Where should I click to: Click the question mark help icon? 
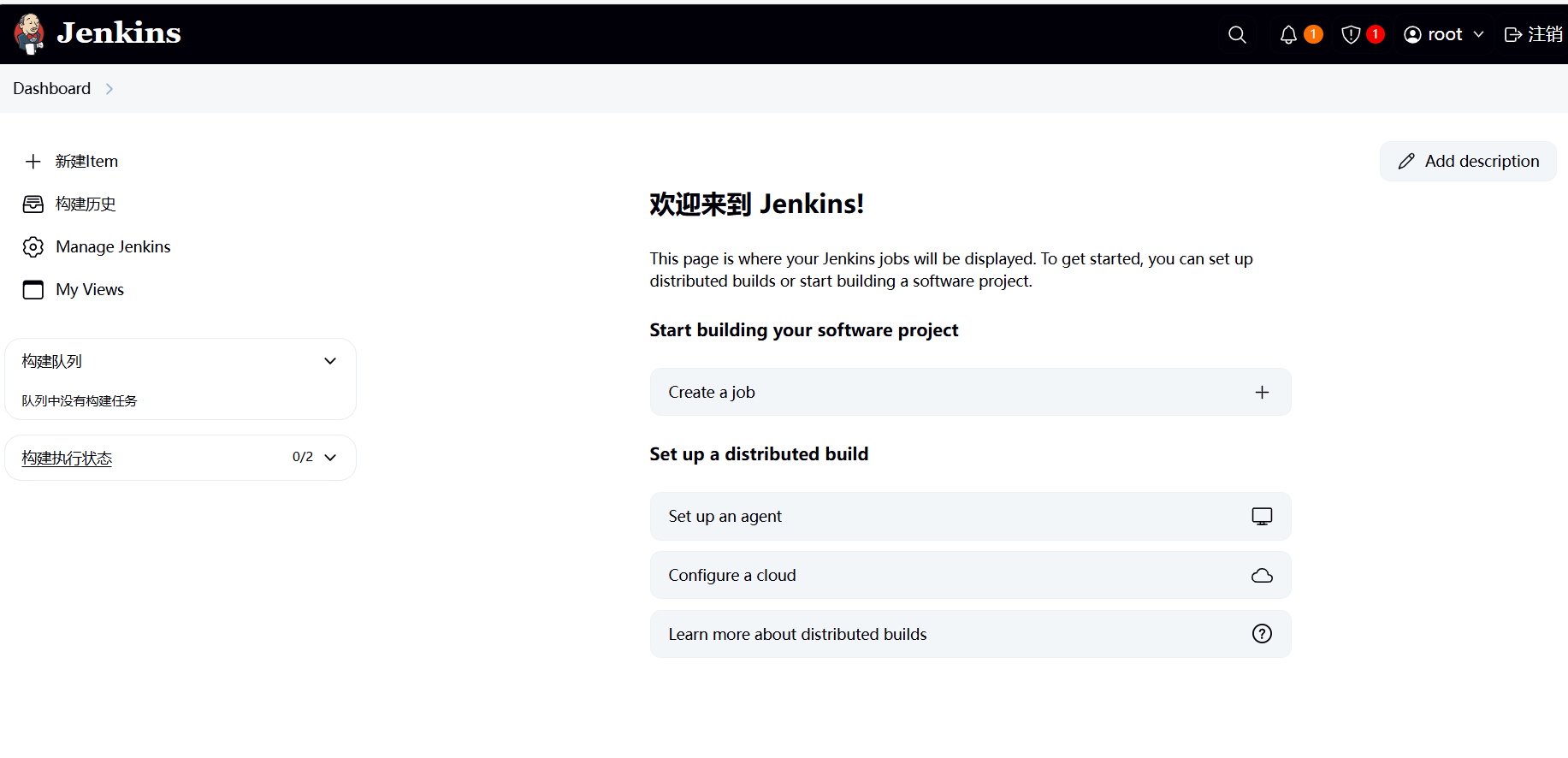(x=1262, y=633)
